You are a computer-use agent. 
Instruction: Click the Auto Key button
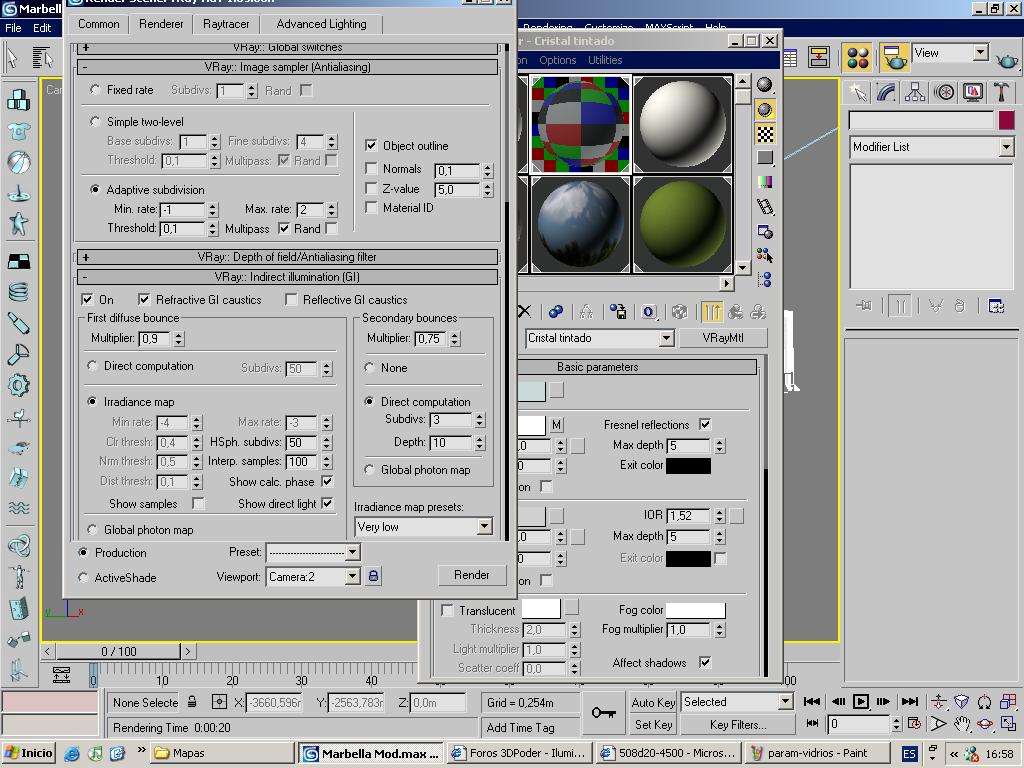(653, 703)
